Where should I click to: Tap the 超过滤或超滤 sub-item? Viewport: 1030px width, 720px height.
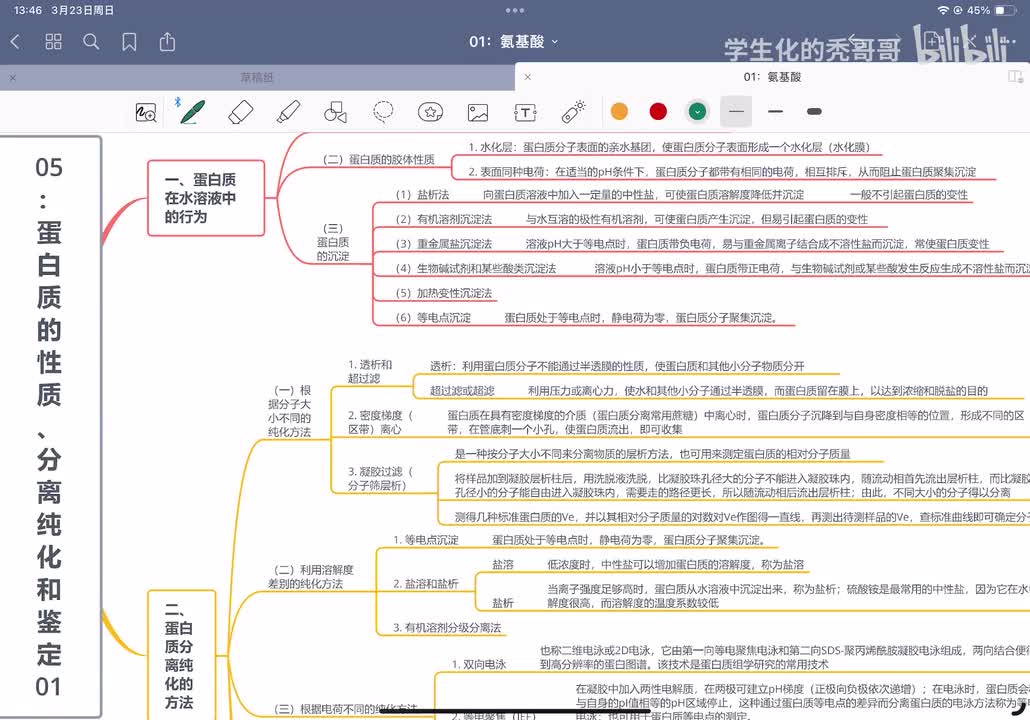pyautogui.click(x=462, y=391)
